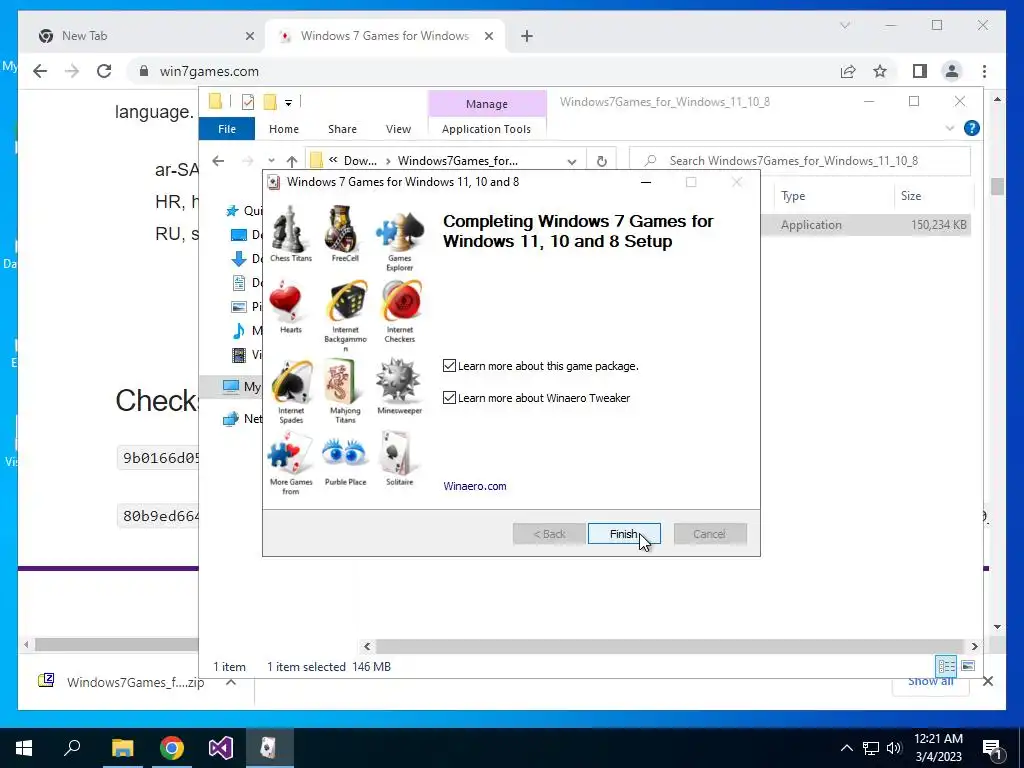Open Explorer recent locations dropdown arrow
Image resolution: width=1024 pixels, height=768 pixels.
point(271,161)
